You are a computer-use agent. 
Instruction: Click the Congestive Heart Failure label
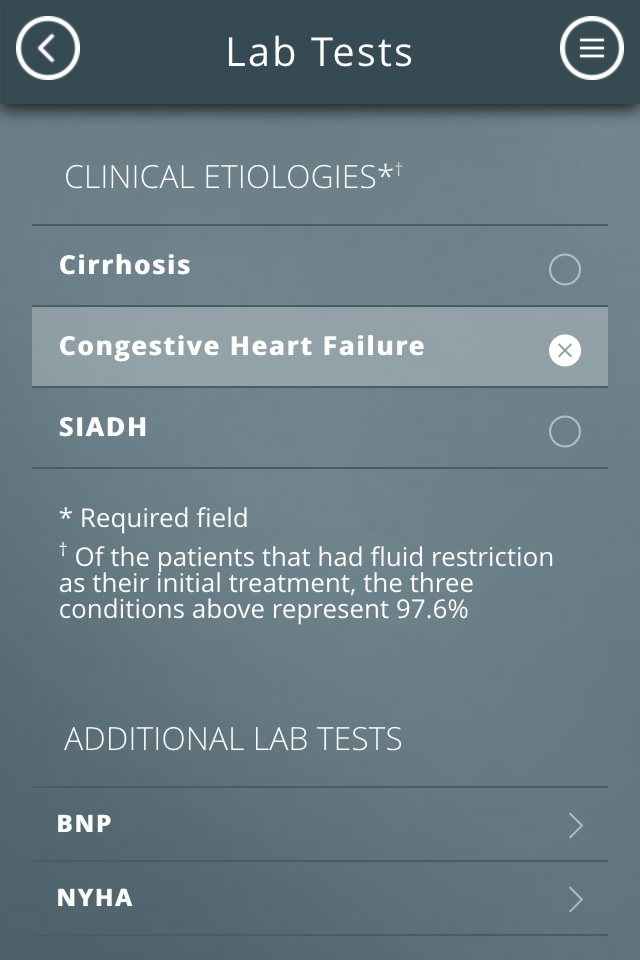pyautogui.click(x=242, y=346)
